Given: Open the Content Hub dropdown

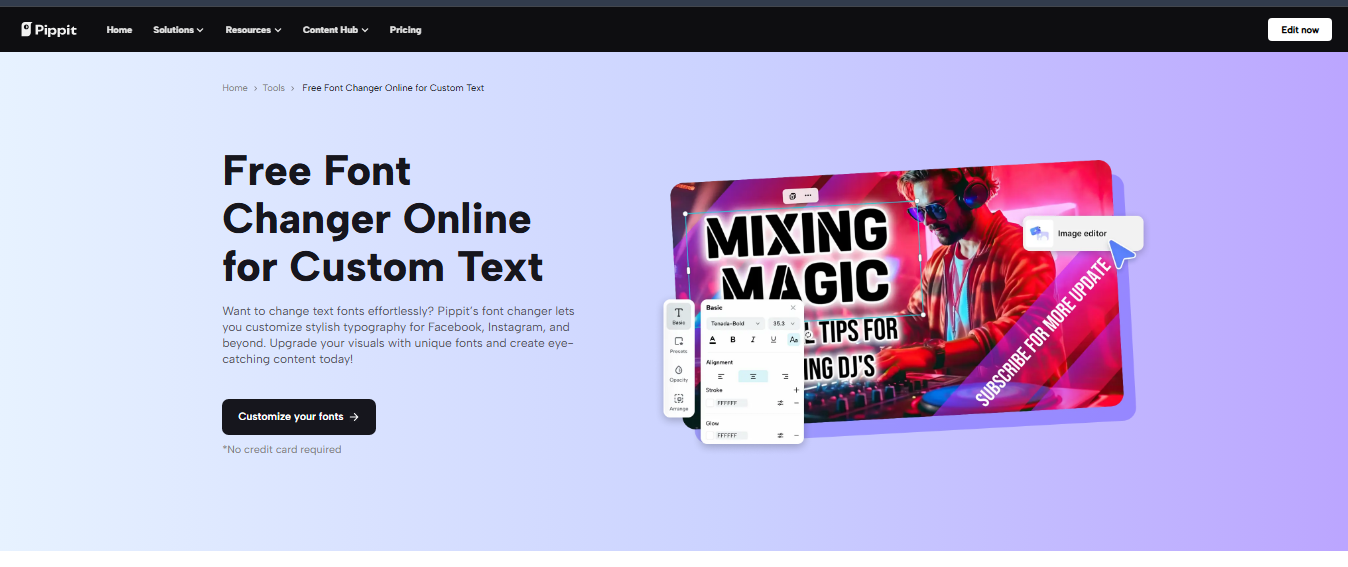Looking at the screenshot, I should coord(335,30).
